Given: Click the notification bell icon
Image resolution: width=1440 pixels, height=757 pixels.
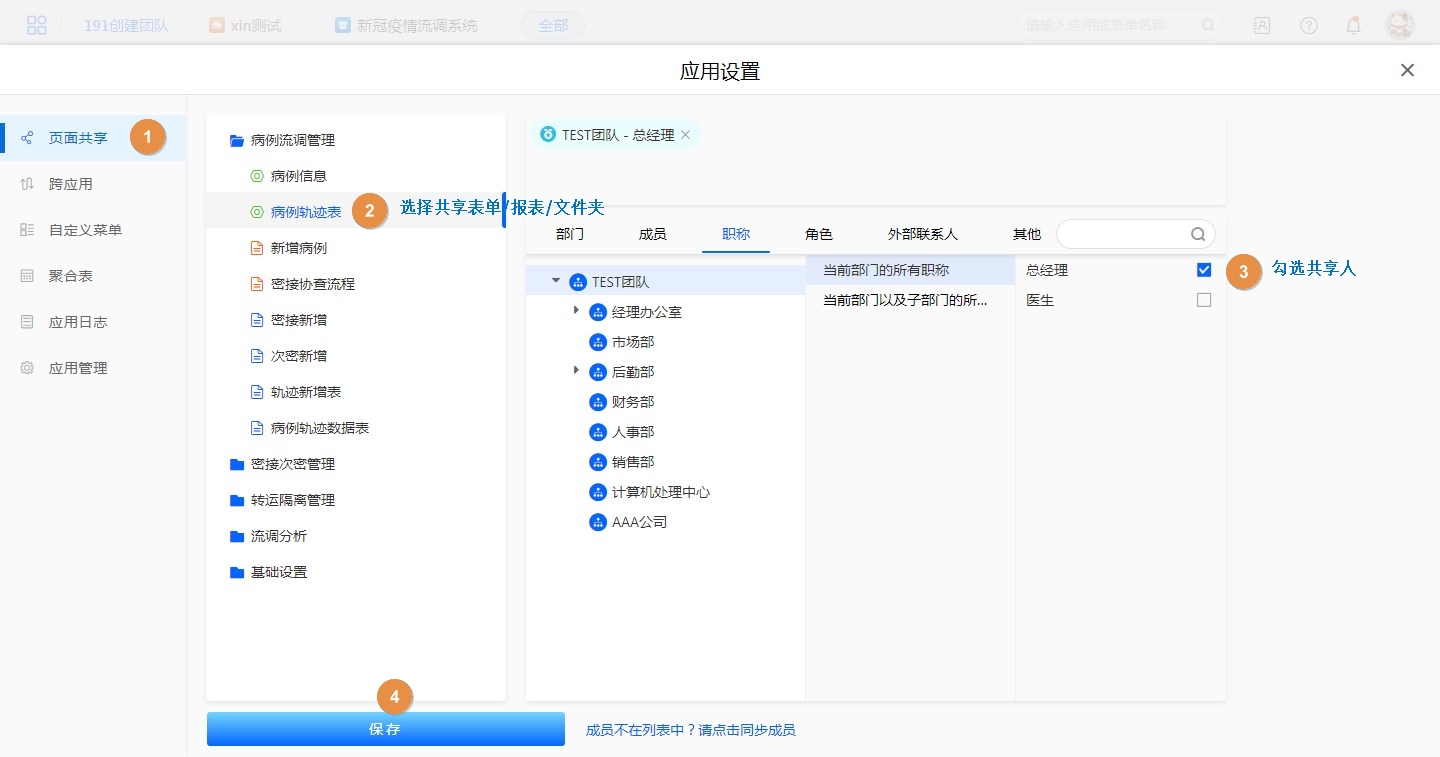Looking at the screenshot, I should tap(1353, 26).
